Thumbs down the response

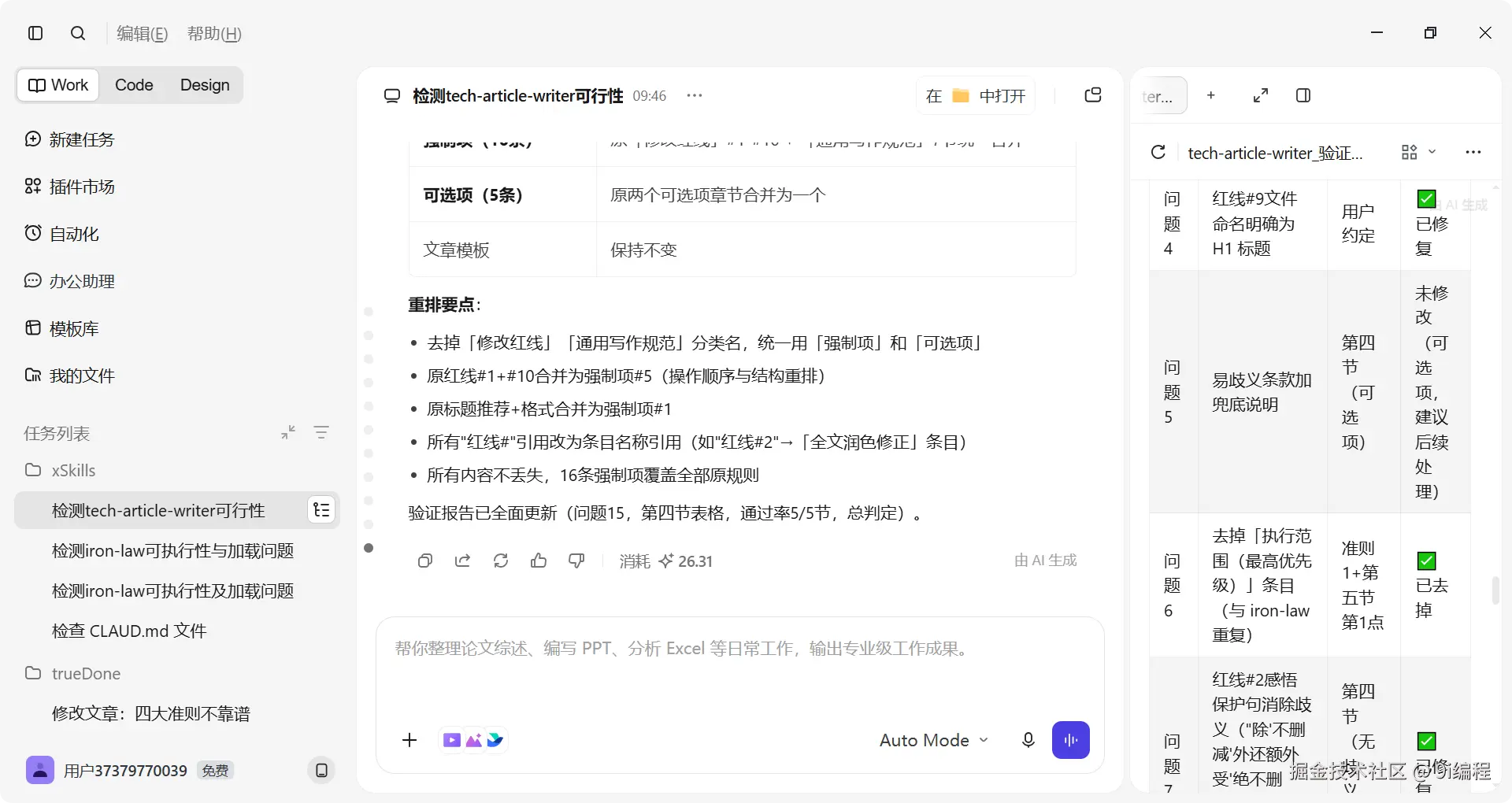(x=576, y=561)
